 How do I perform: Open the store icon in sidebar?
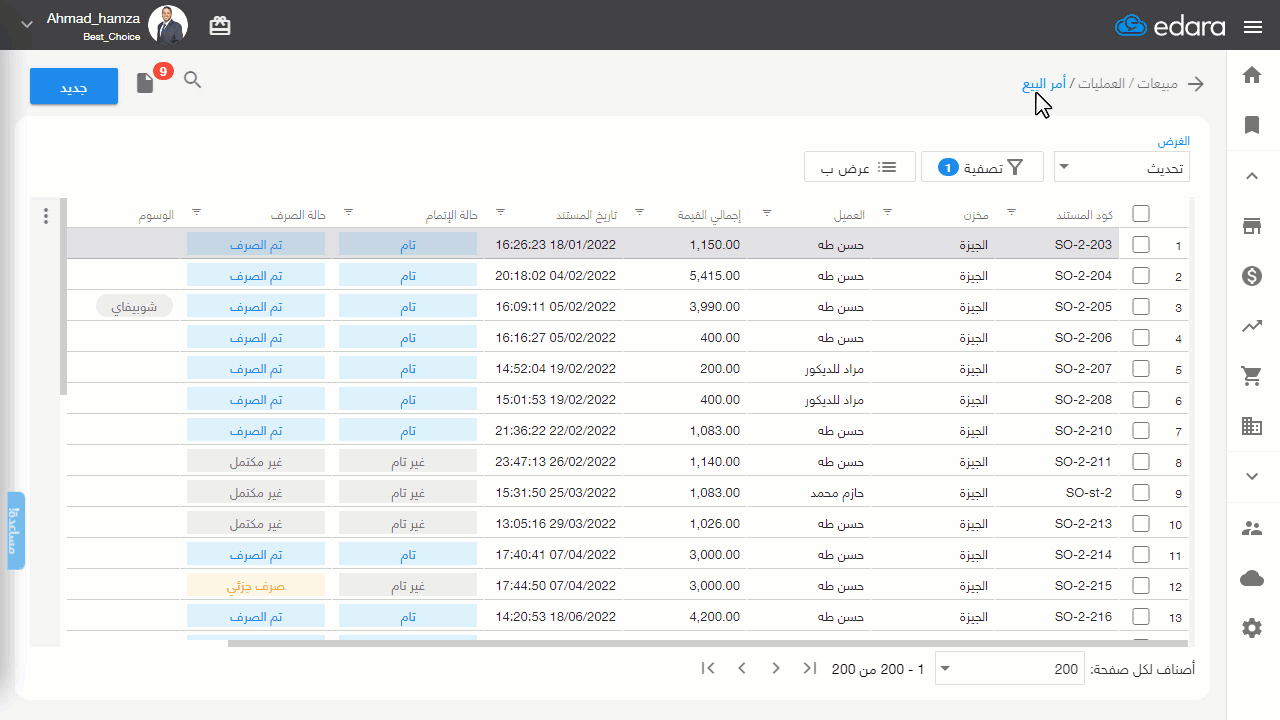pyautogui.click(x=1252, y=227)
